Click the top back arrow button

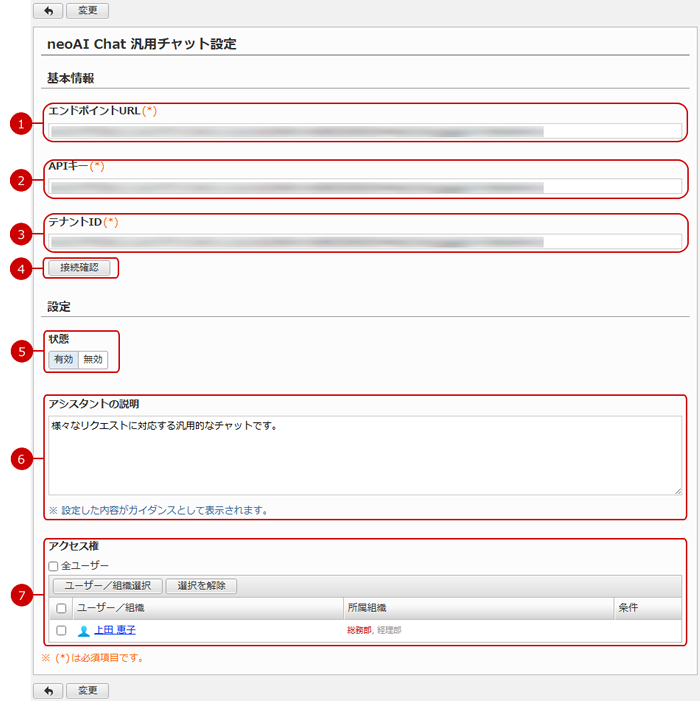click(48, 11)
